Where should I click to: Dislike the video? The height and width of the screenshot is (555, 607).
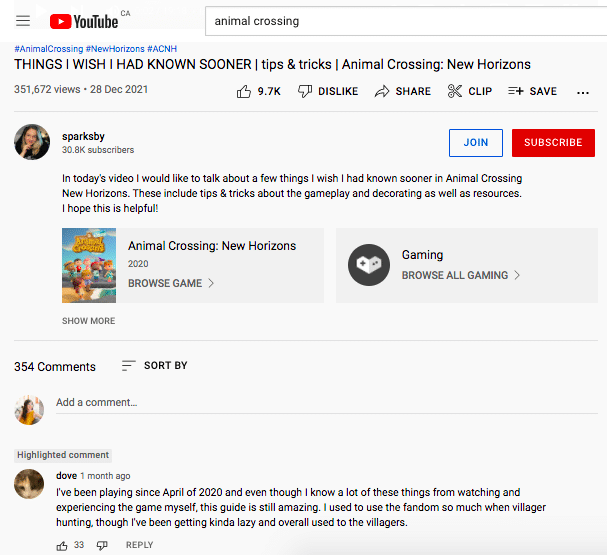coord(328,91)
